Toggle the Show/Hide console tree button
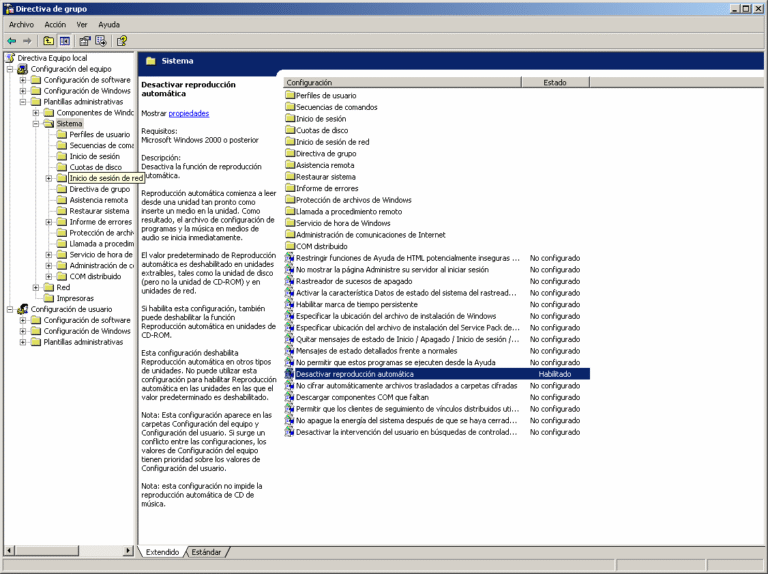 tap(65, 41)
